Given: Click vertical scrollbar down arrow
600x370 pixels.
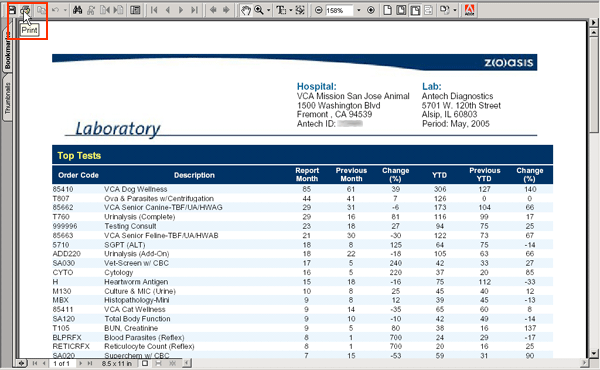Looking at the screenshot, I should pyautogui.click(x=594, y=353).
